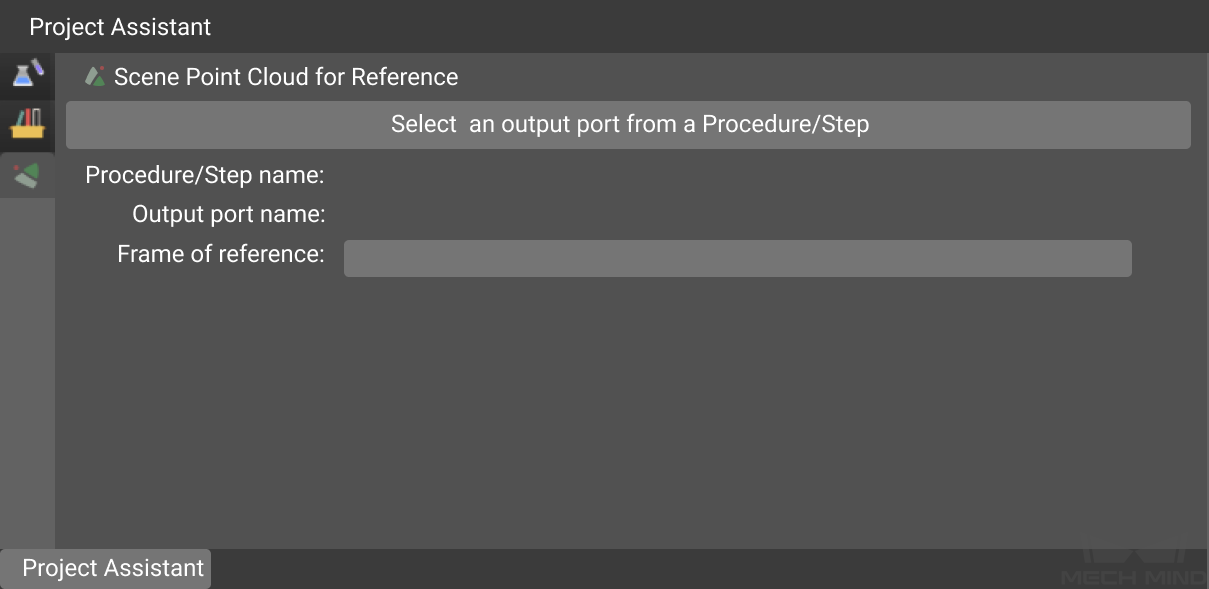Click the Frame of reference label
Screen dimensions: 1209x589
pyautogui.click(x=221, y=254)
